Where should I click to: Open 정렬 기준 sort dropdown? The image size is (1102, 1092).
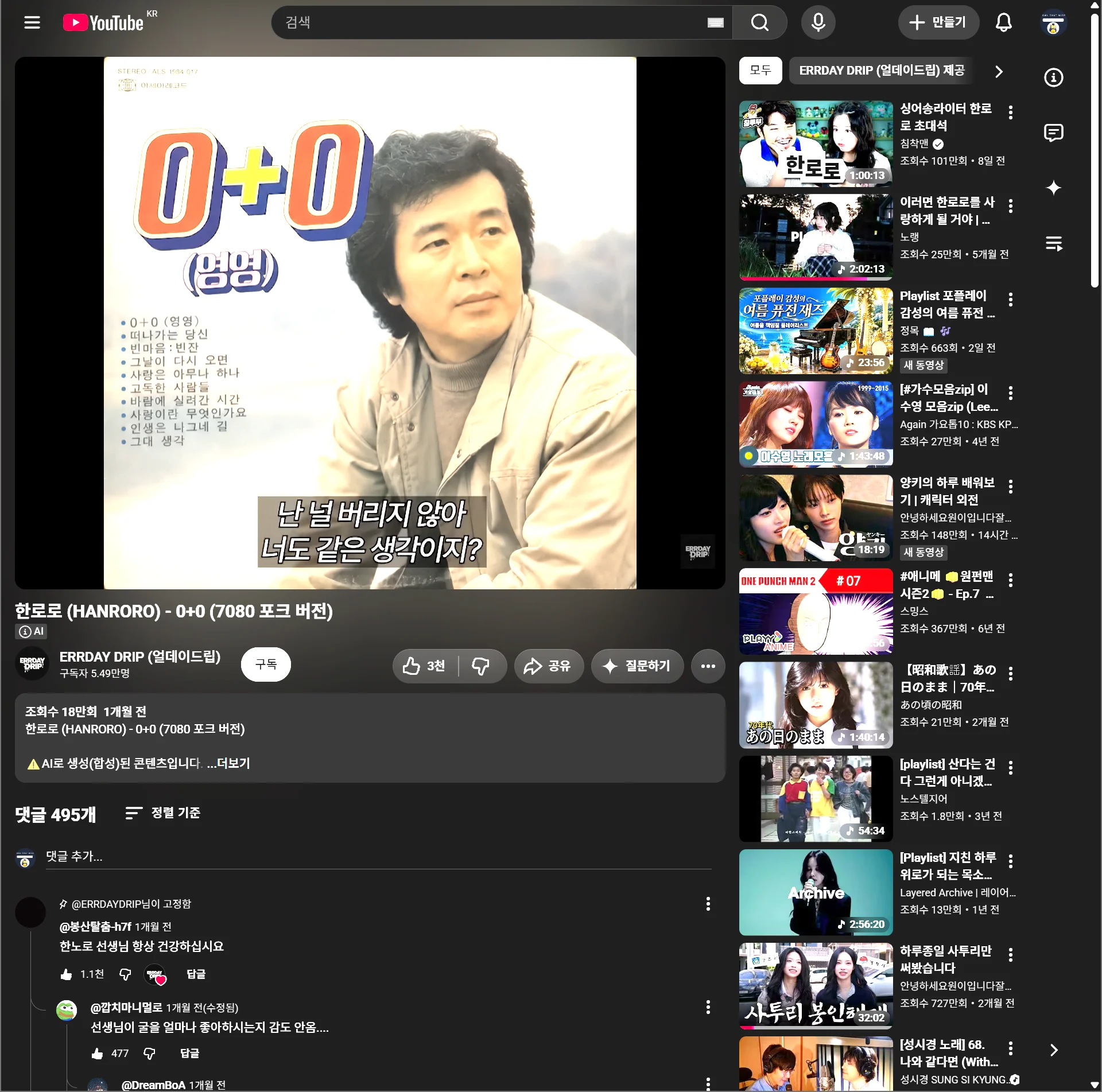pos(163,813)
